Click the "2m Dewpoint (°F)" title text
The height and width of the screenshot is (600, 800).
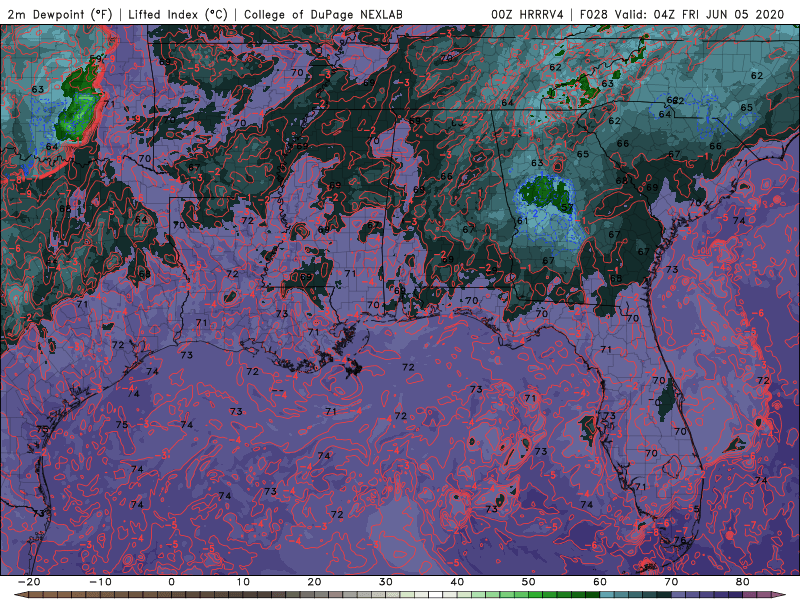pyautogui.click(x=60, y=14)
